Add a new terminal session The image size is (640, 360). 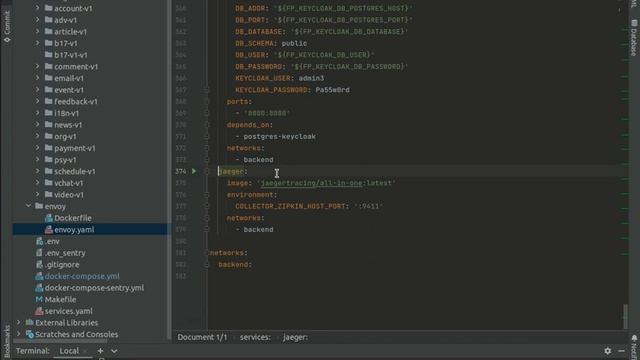100,351
